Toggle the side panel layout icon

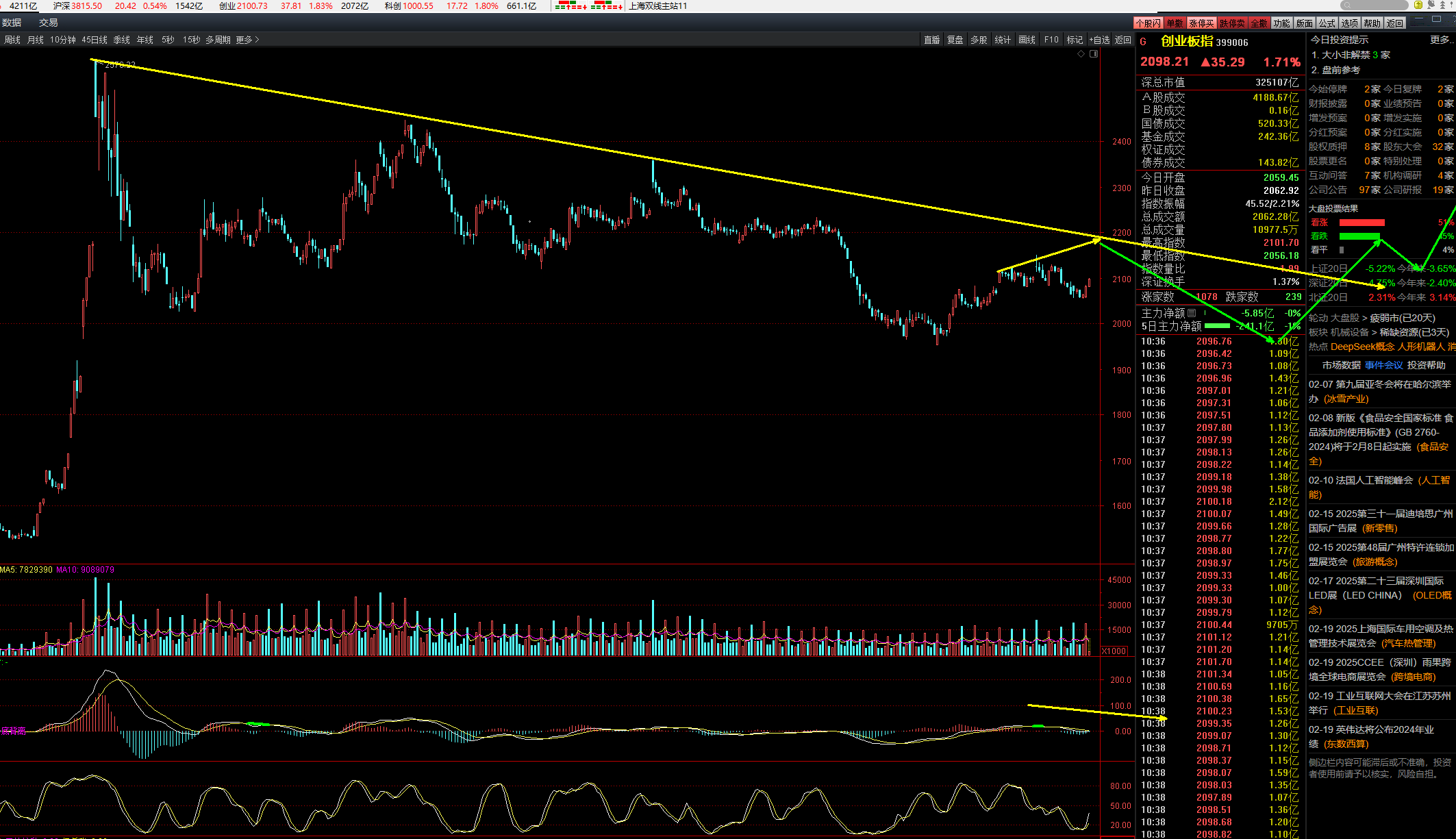(1094, 53)
